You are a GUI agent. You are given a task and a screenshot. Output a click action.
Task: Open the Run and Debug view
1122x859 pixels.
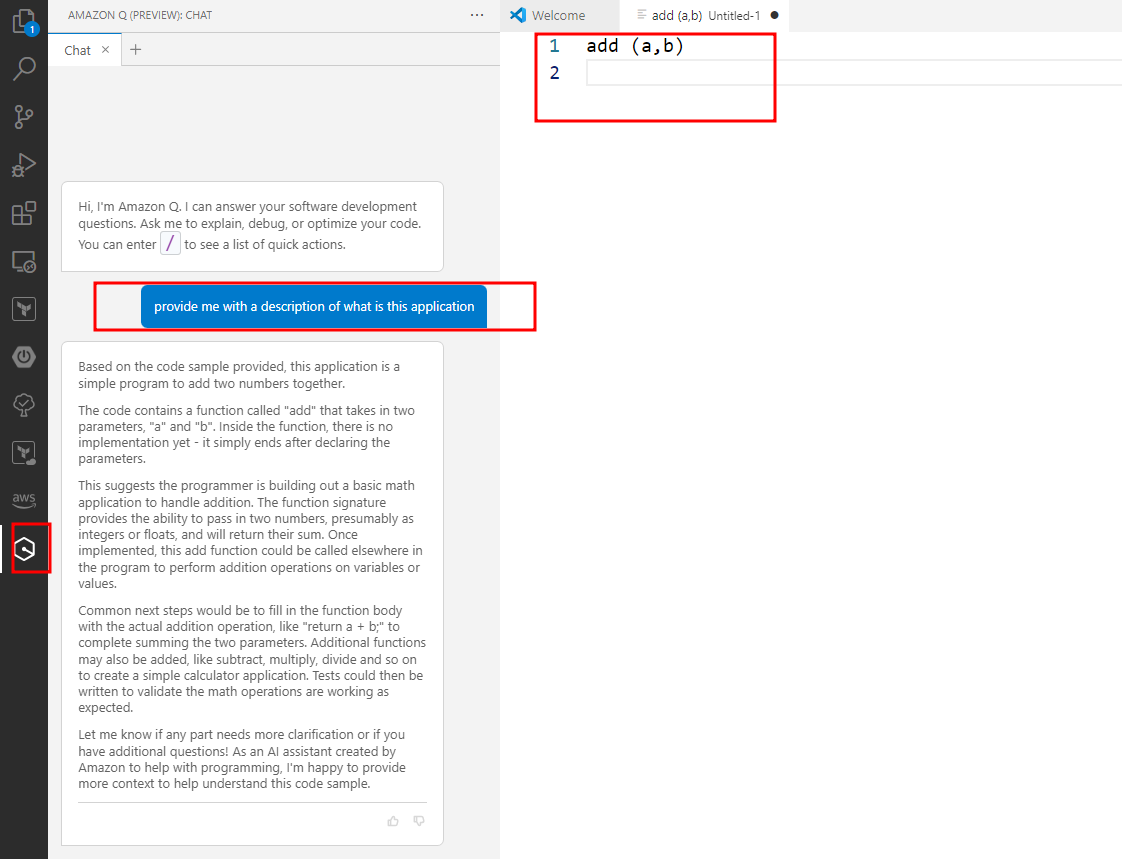24,165
